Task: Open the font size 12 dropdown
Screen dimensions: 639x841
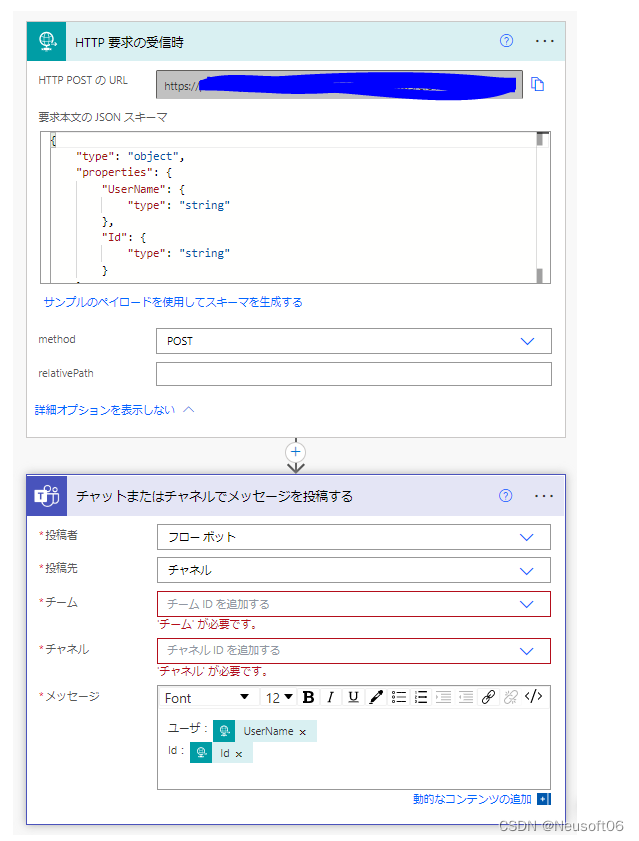Action: tap(279, 698)
